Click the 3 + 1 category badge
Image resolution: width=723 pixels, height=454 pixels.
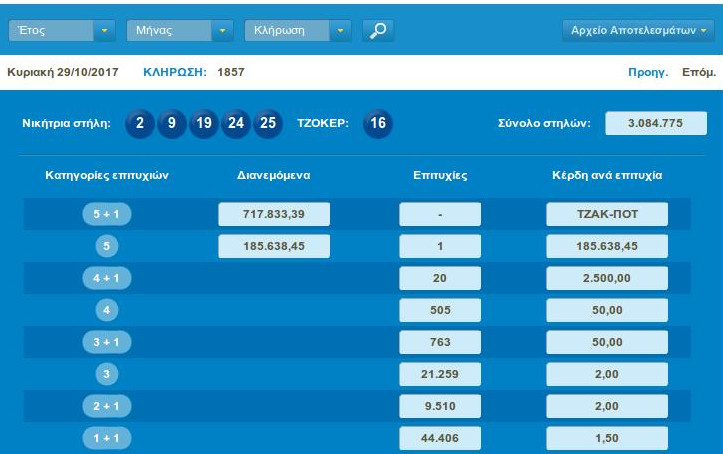tap(107, 342)
